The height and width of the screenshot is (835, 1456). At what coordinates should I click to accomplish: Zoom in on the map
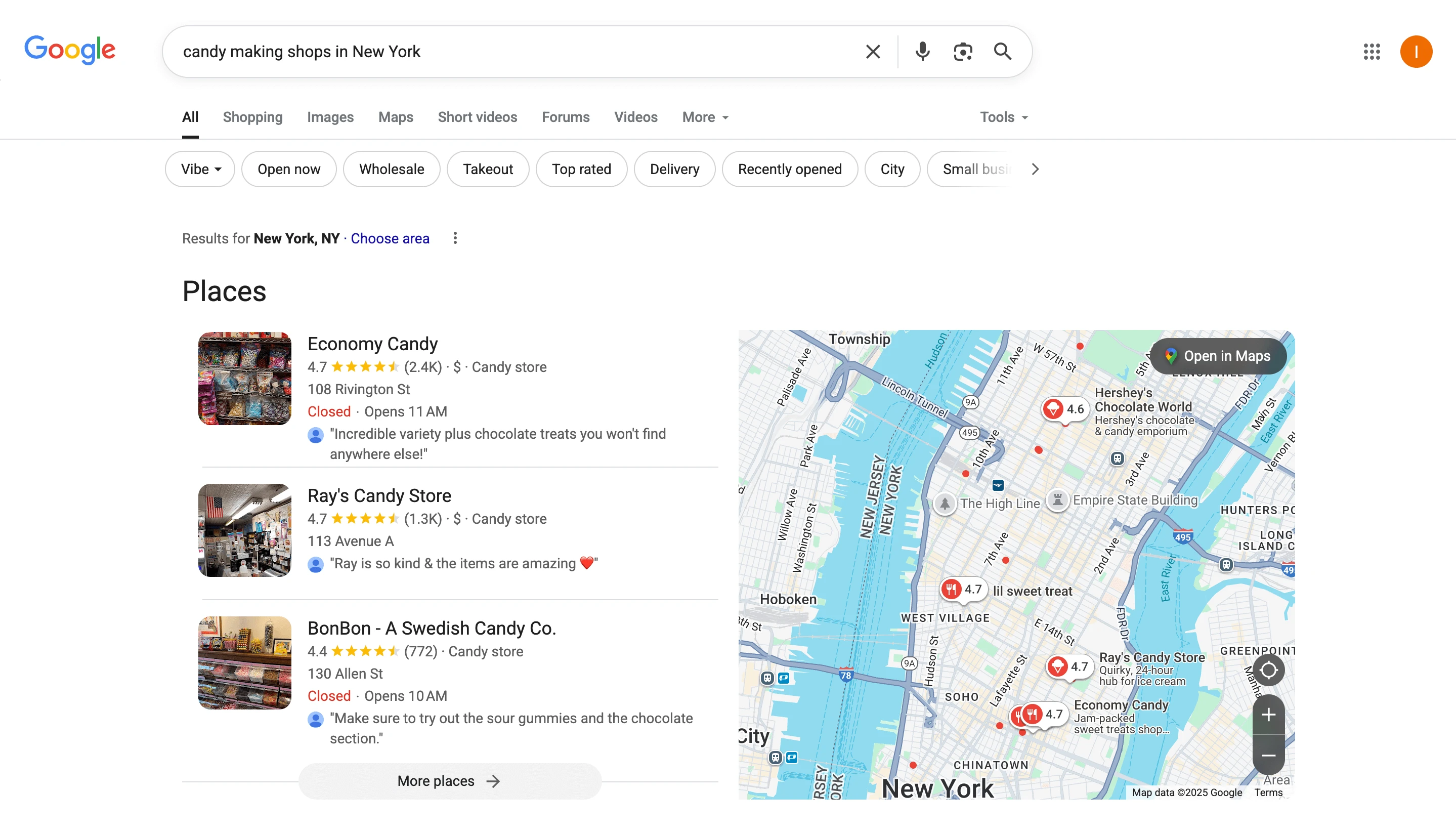(1268, 715)
